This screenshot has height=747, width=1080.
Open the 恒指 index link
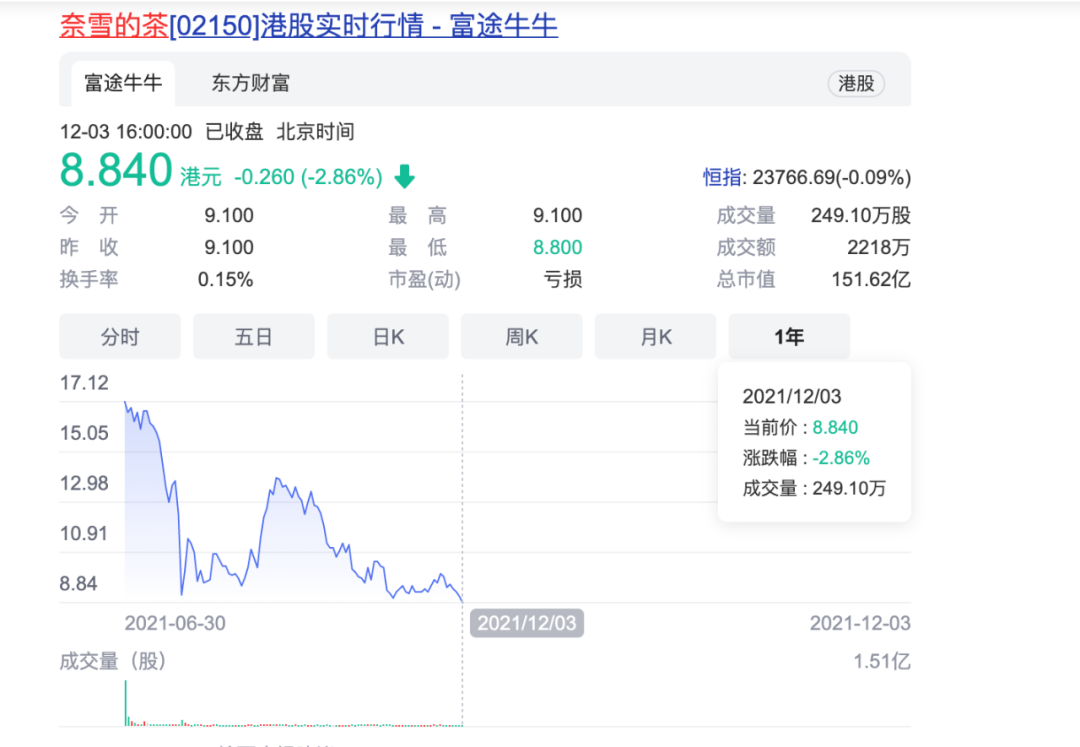click(x=722, y=177)
